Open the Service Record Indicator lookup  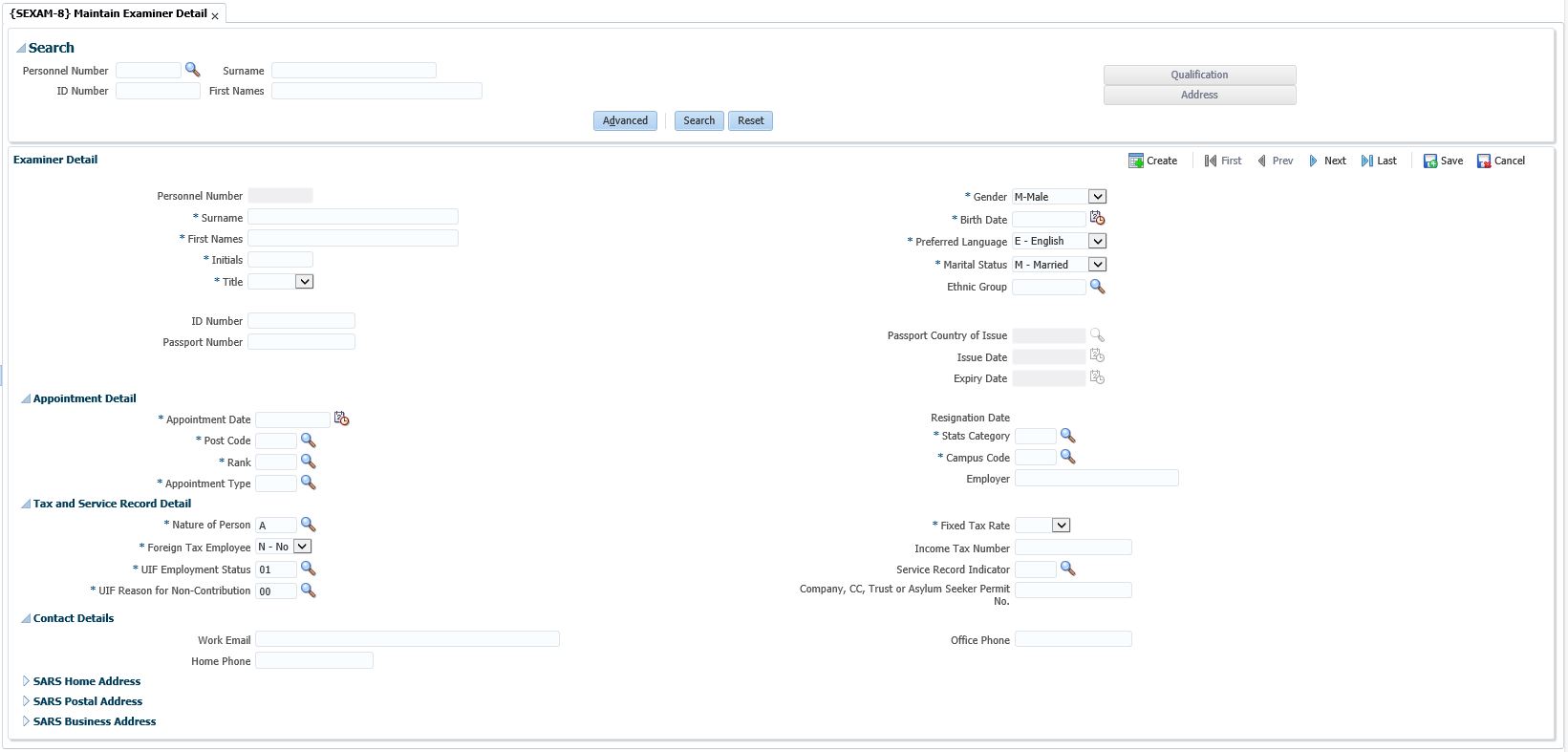pyautogui.click(x=1067, y=569)
